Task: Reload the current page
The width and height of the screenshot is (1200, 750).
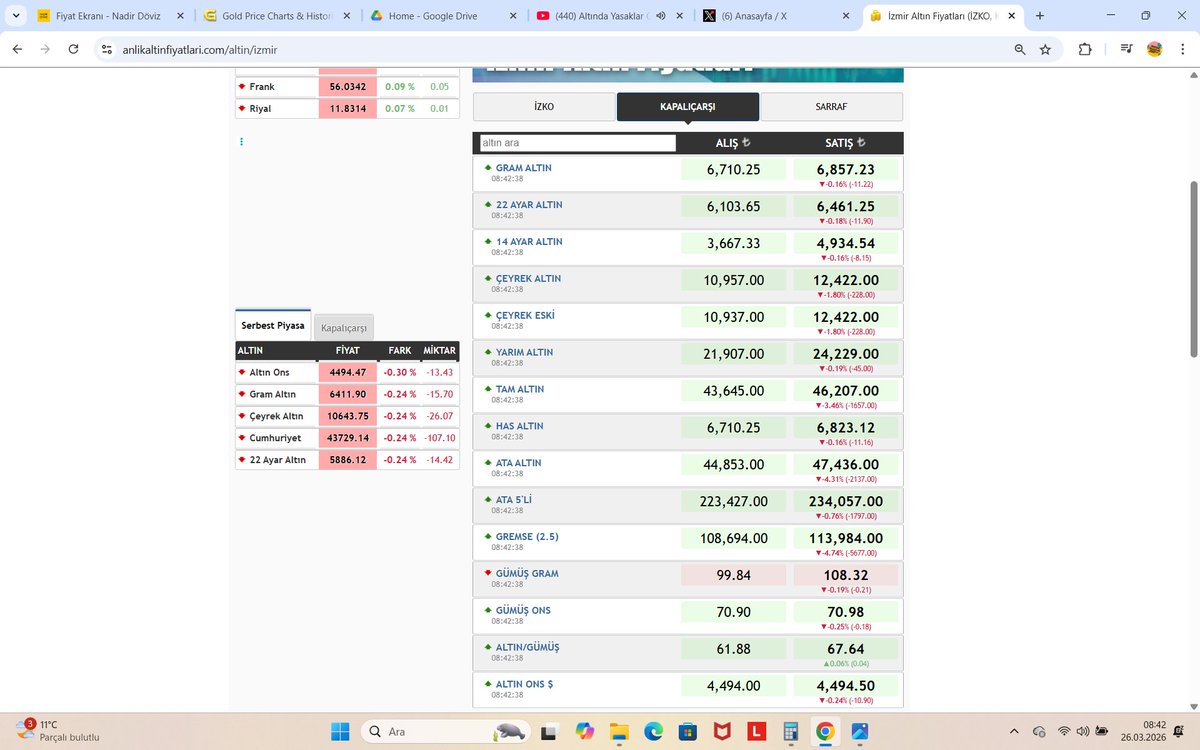Action: 75,49
